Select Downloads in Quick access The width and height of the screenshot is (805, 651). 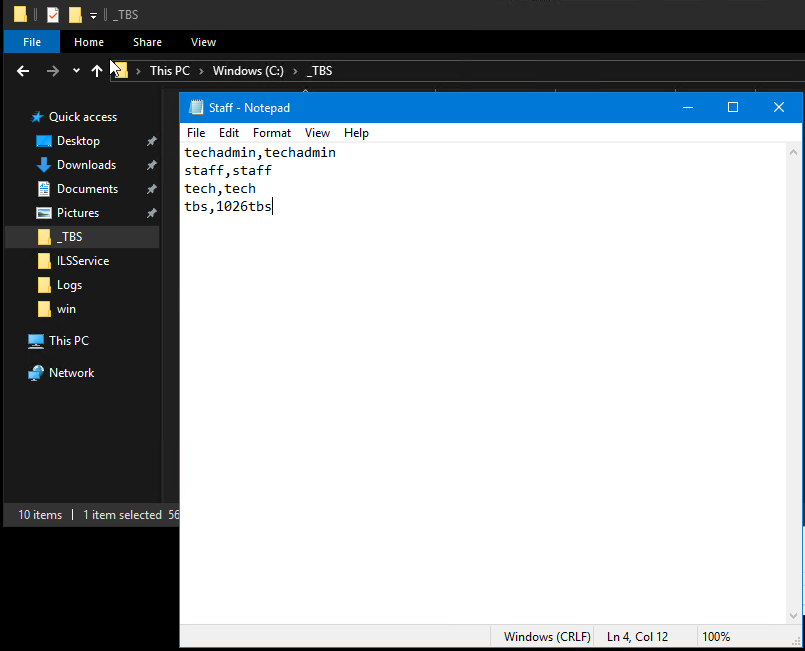[86, 165]
